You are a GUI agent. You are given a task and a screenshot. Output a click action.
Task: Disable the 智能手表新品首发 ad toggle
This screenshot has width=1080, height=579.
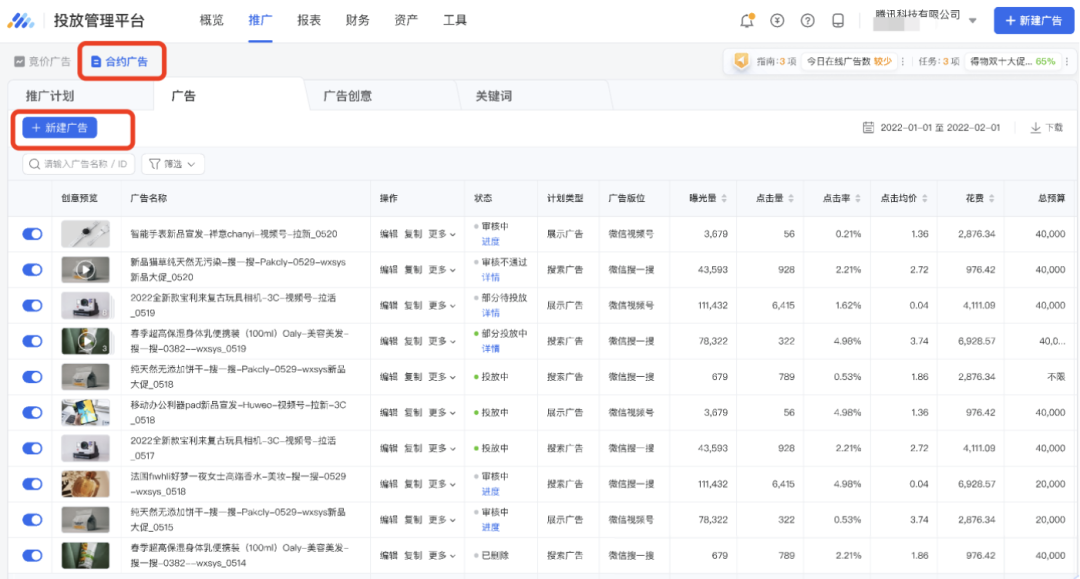point(30,234)
